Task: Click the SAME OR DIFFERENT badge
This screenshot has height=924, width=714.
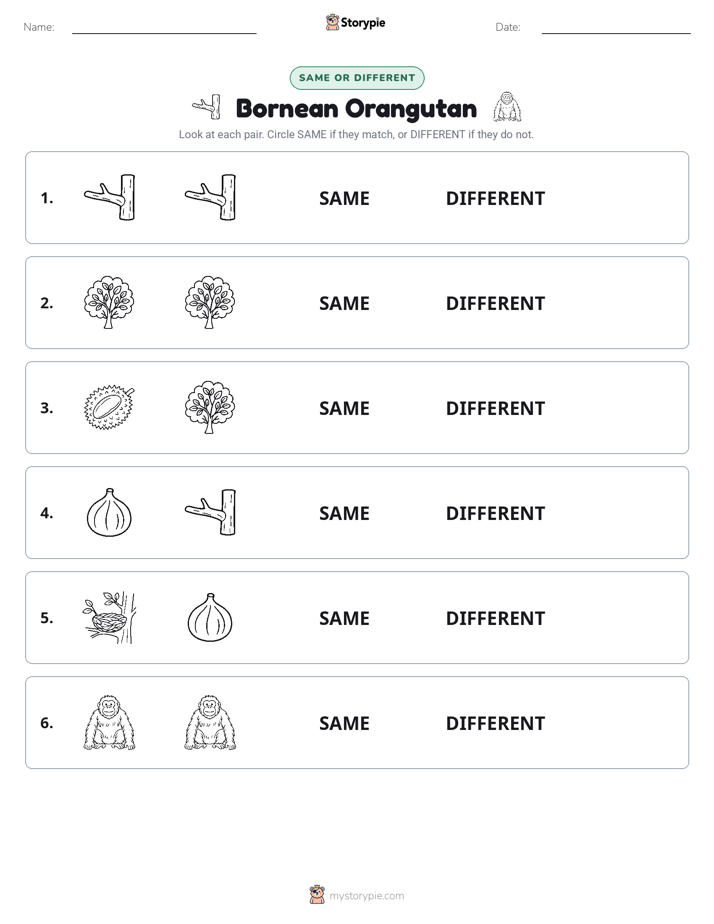Action: click(x=357, y=78)
